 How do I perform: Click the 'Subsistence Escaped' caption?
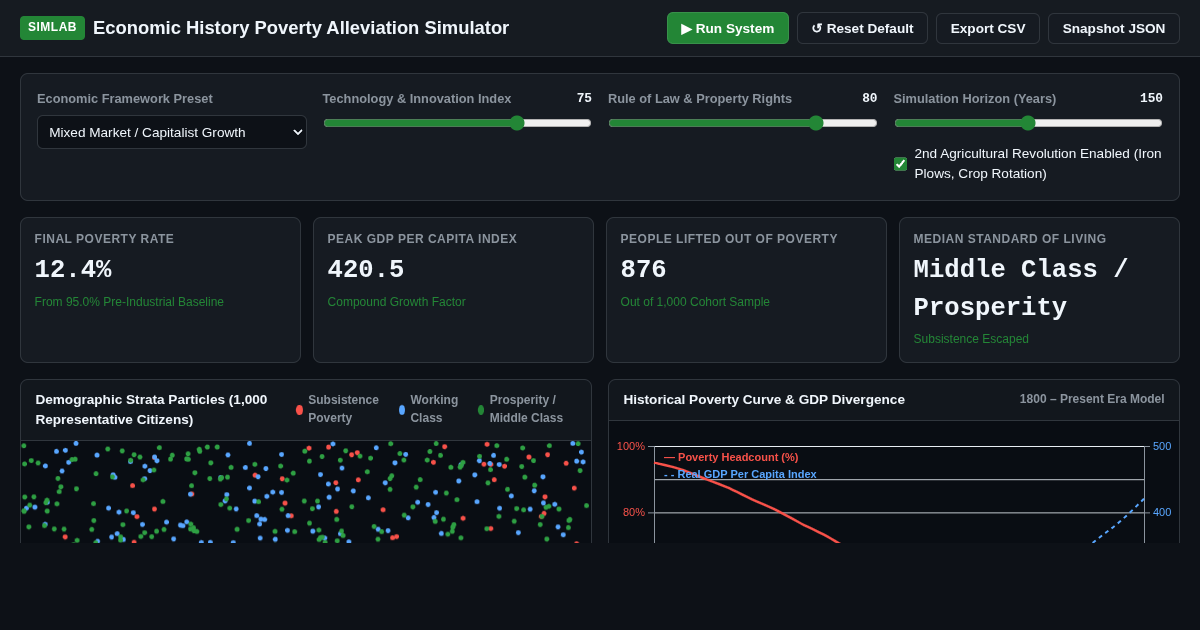pos(971,339)
